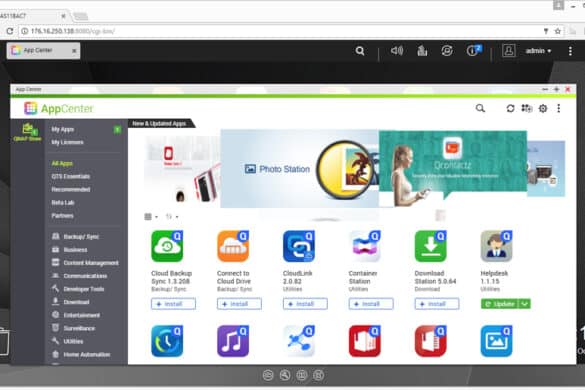Open the Business category
585x390 pixels.
tap(69, 250)
